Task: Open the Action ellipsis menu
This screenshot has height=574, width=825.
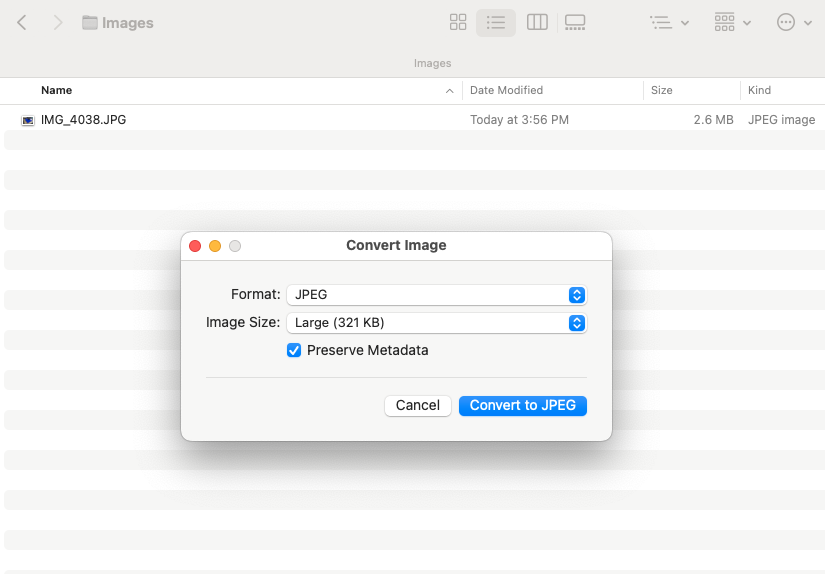Action: pos(794,23)
